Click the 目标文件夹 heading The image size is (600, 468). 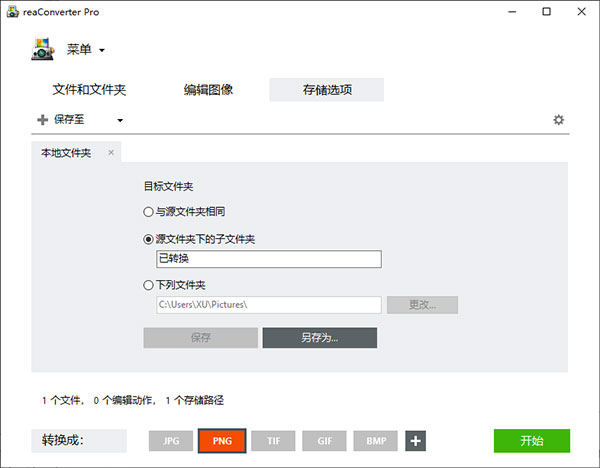click(x=168, y=186)
